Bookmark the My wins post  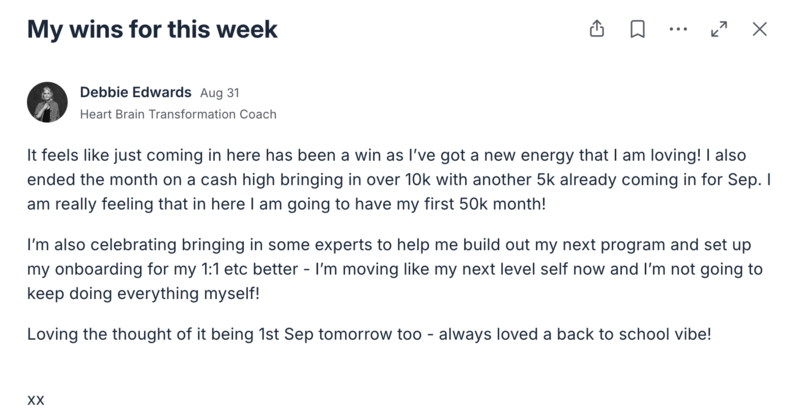point(636,30)
